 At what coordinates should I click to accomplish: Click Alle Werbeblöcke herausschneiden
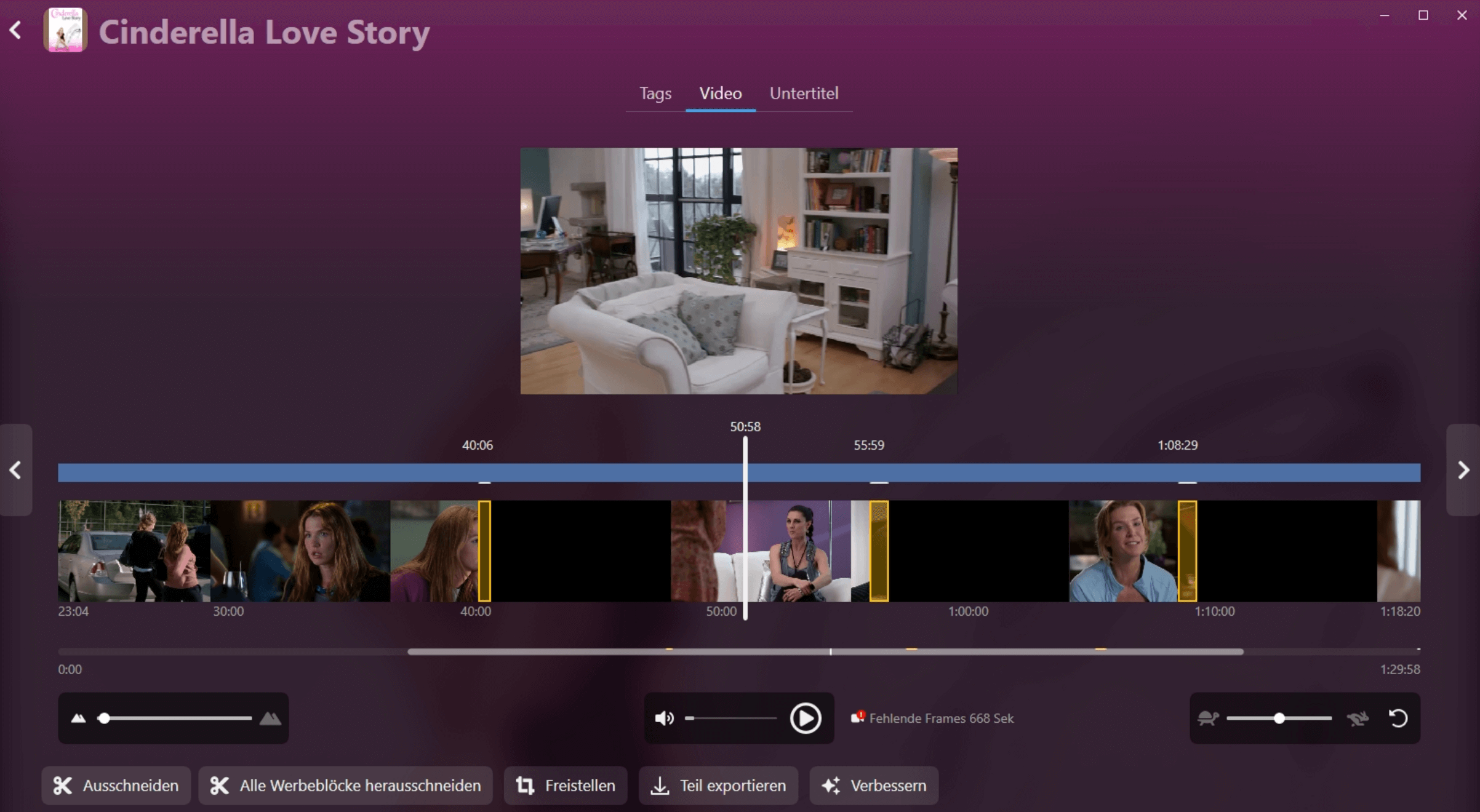[345, 786]
